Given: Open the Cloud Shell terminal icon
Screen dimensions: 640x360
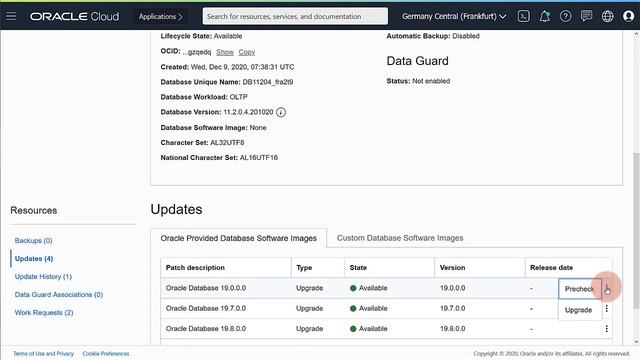Looking at the screenshot, I should (524, 16).
